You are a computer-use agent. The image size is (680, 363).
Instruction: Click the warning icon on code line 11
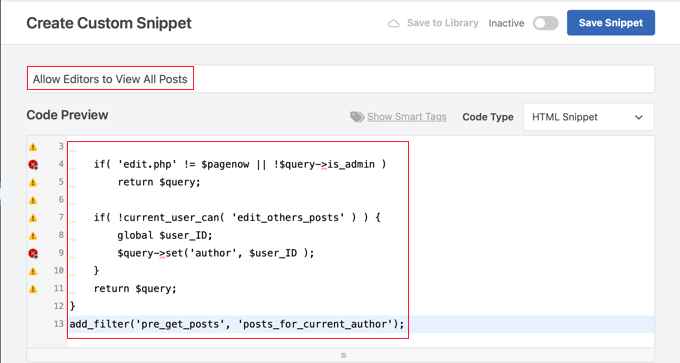click(x=33, y=289)
